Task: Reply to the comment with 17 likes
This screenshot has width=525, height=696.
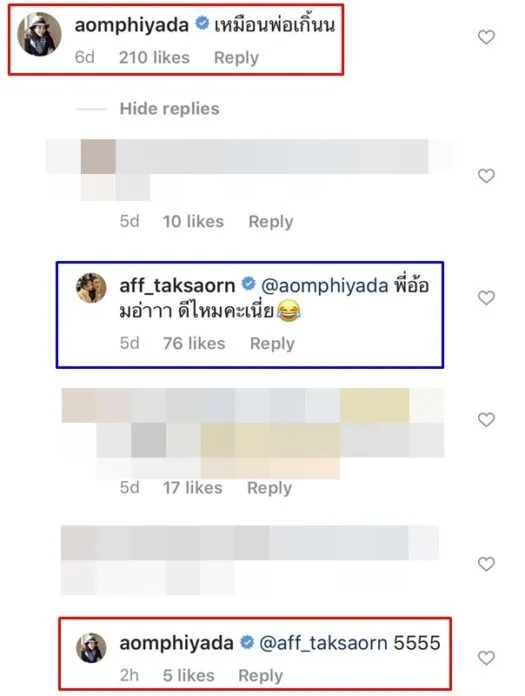Action: pyautogui.click(x=269, y=488)
